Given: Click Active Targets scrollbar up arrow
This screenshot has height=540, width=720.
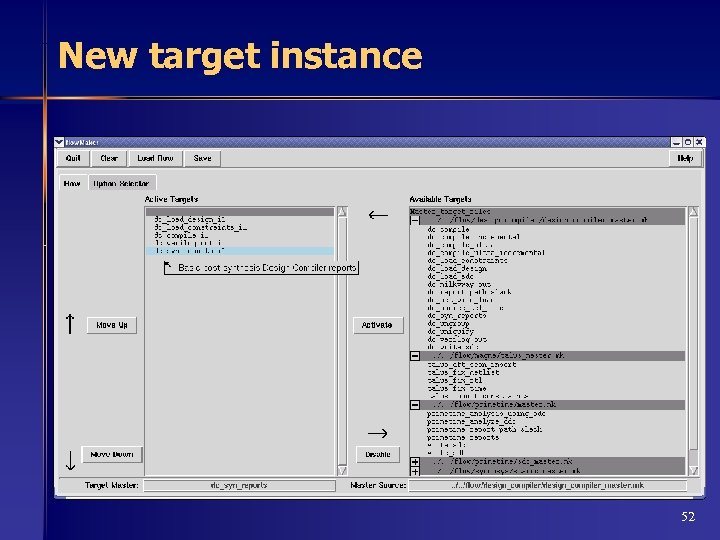Looking at the screenshot, I should [342, 212].
